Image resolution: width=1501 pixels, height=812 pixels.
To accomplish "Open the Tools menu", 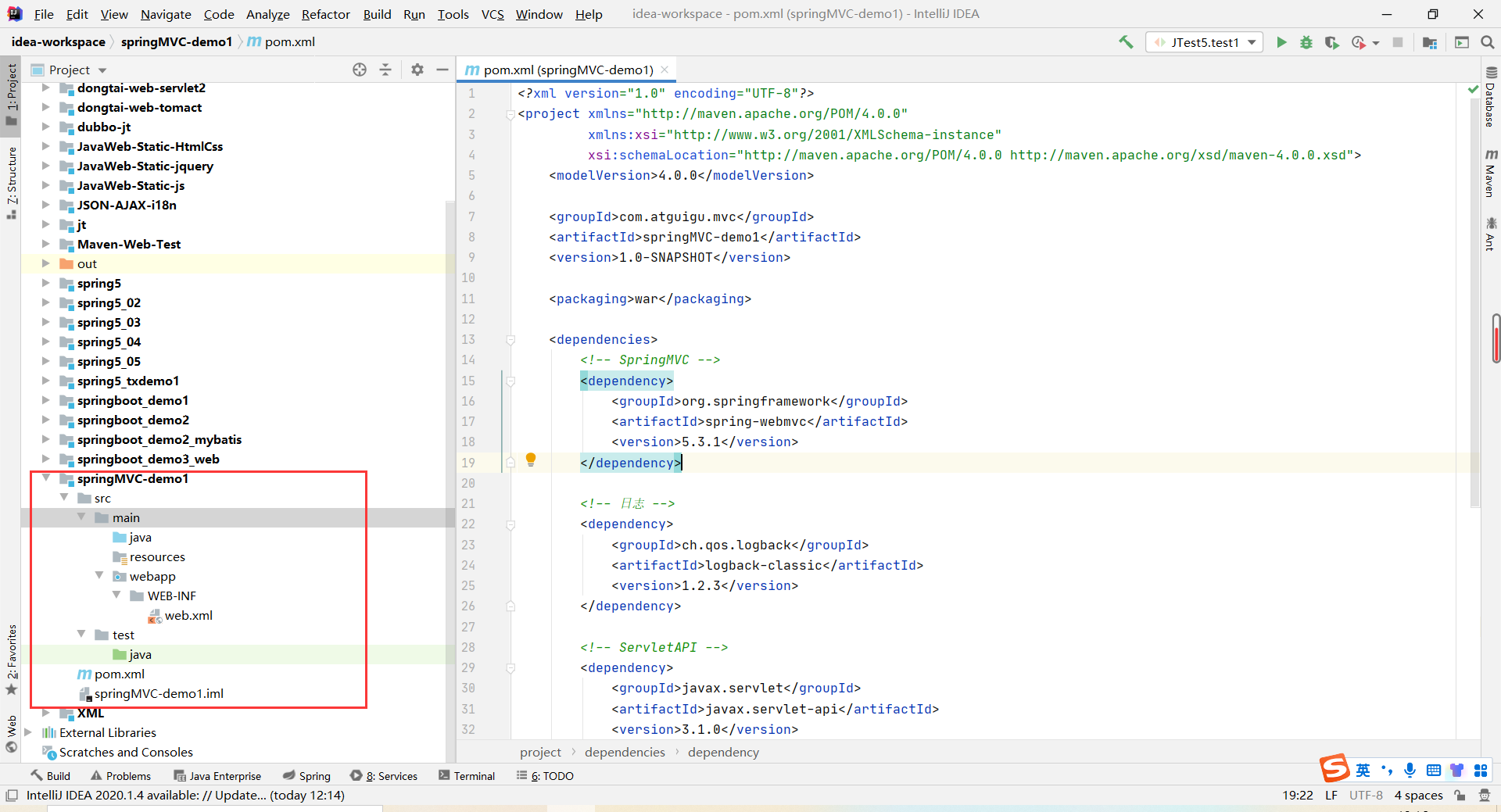I will point(453,14).
